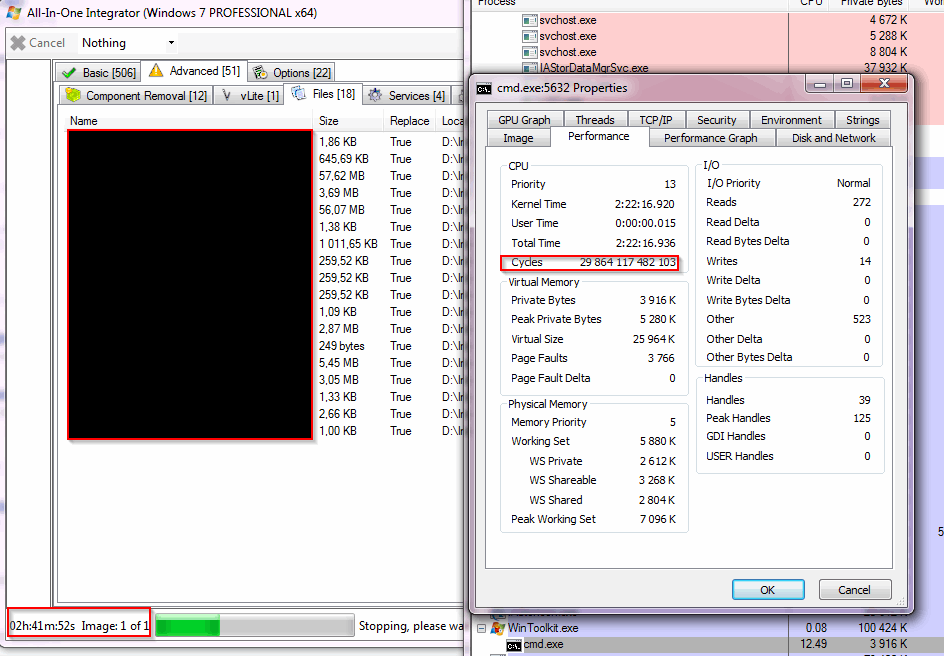Maximize the cmd.exe Properties window
944x656 pixels.
point(847,83)
